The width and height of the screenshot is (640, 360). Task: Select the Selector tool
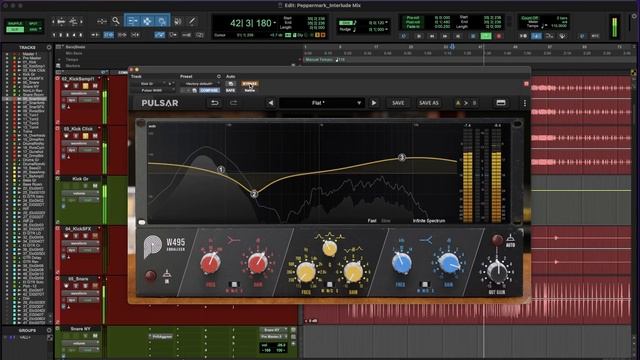point(147,21)
